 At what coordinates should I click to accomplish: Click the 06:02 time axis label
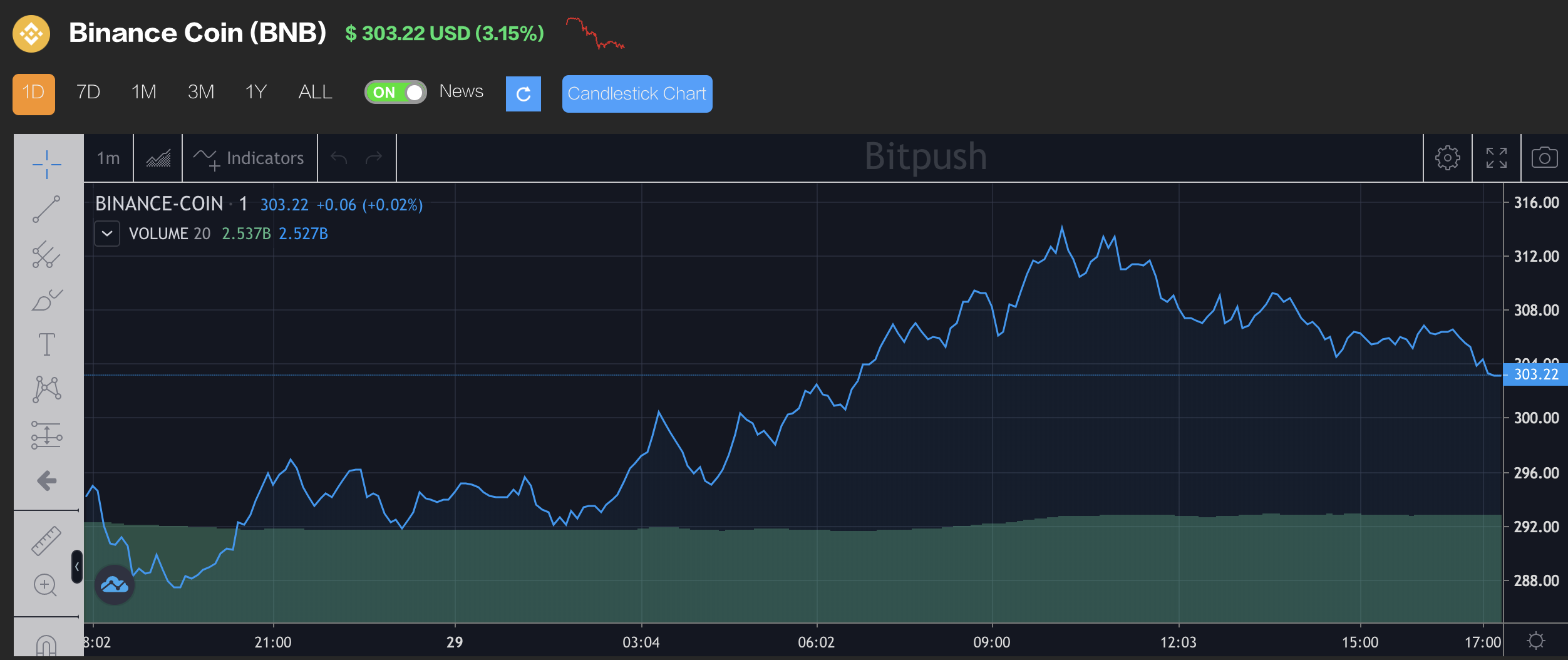pos(817,642)
